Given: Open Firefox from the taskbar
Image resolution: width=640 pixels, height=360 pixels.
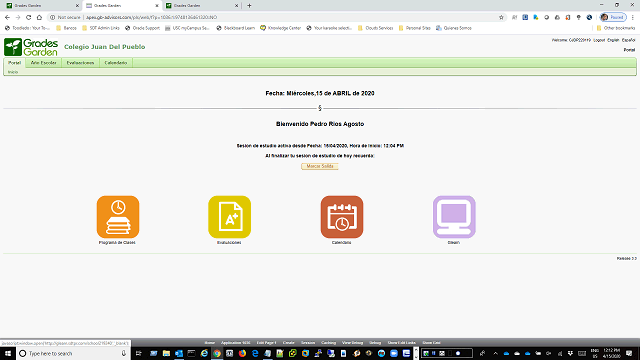Looking at the screenshot, I should (242, 353).
